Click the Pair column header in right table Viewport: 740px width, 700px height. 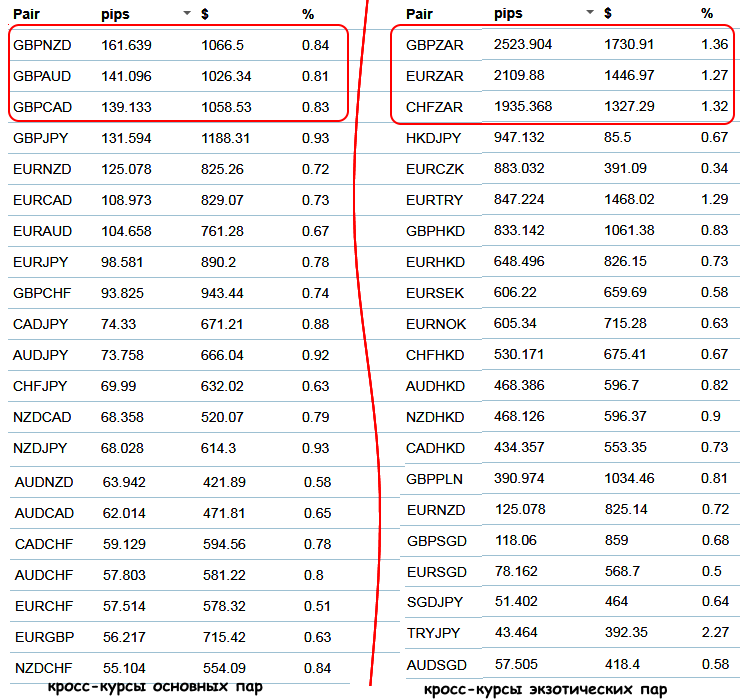(419, 14)
